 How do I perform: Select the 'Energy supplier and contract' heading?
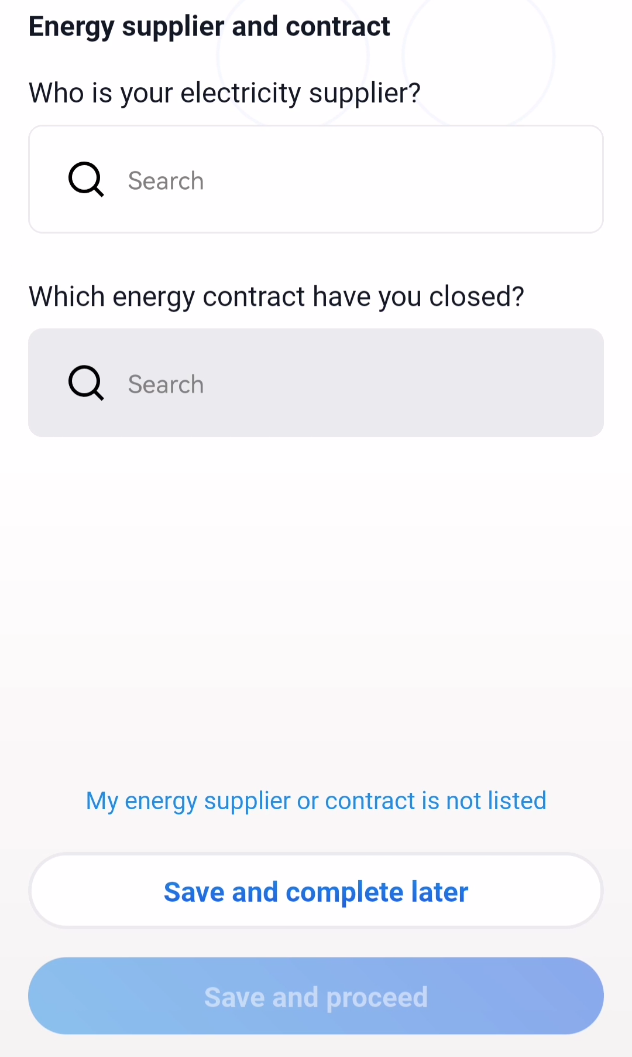(x=209, y=27)
